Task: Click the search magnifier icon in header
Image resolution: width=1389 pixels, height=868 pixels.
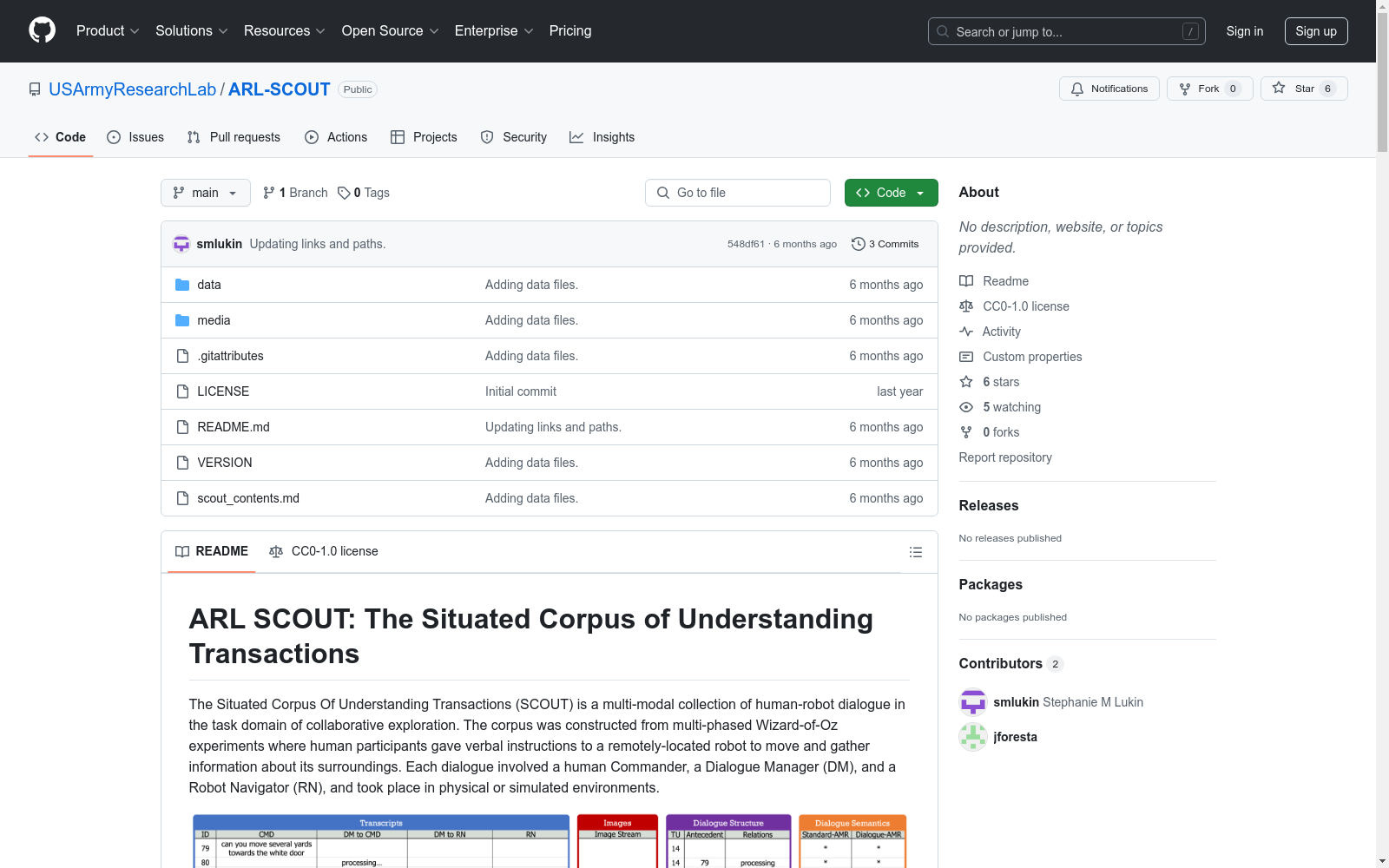Action: (x=943, y=31)
